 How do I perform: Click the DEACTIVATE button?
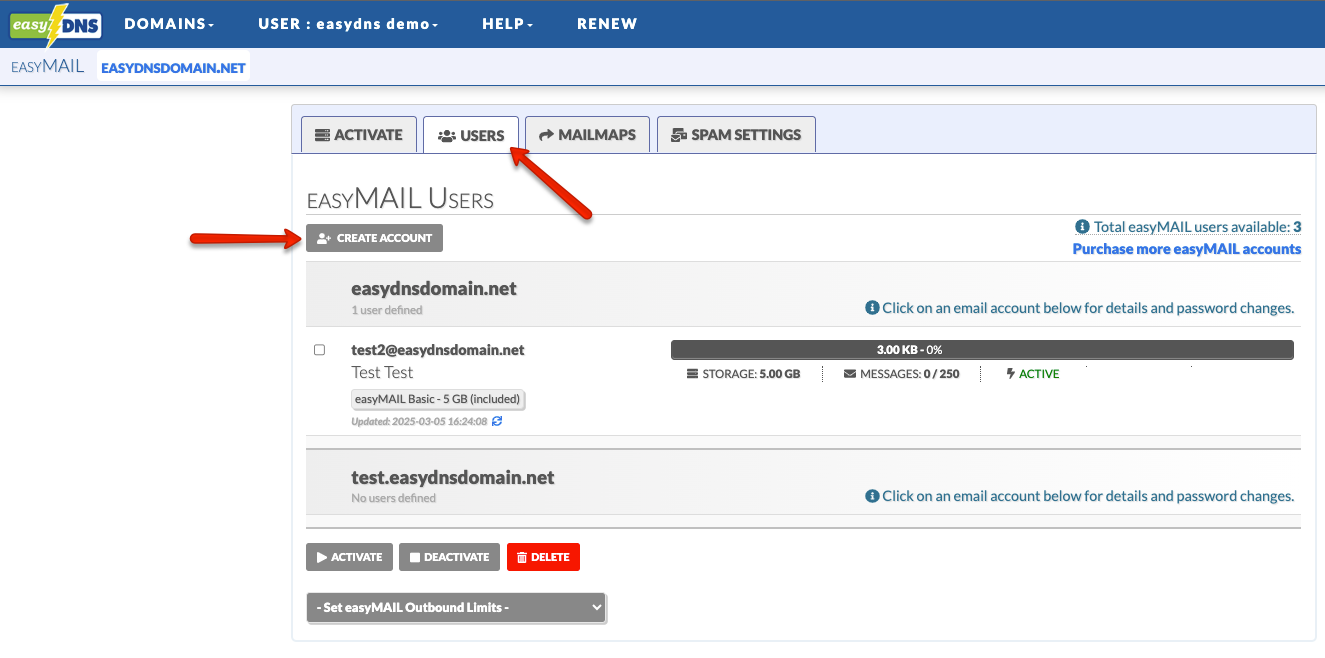pos(449,557)
